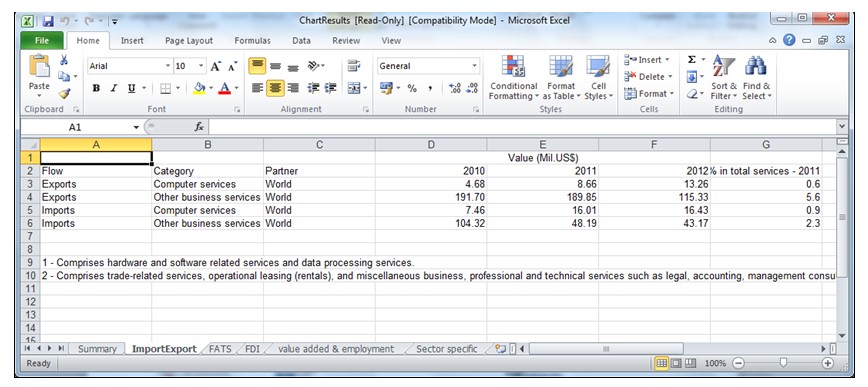Viewport: 868px width, 387px height.
Task: Open Find & Select binoculars
Action: (756, 78)
